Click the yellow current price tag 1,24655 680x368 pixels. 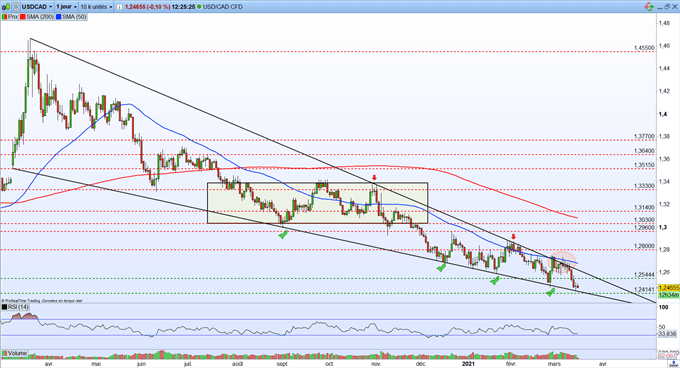point(669,288)
